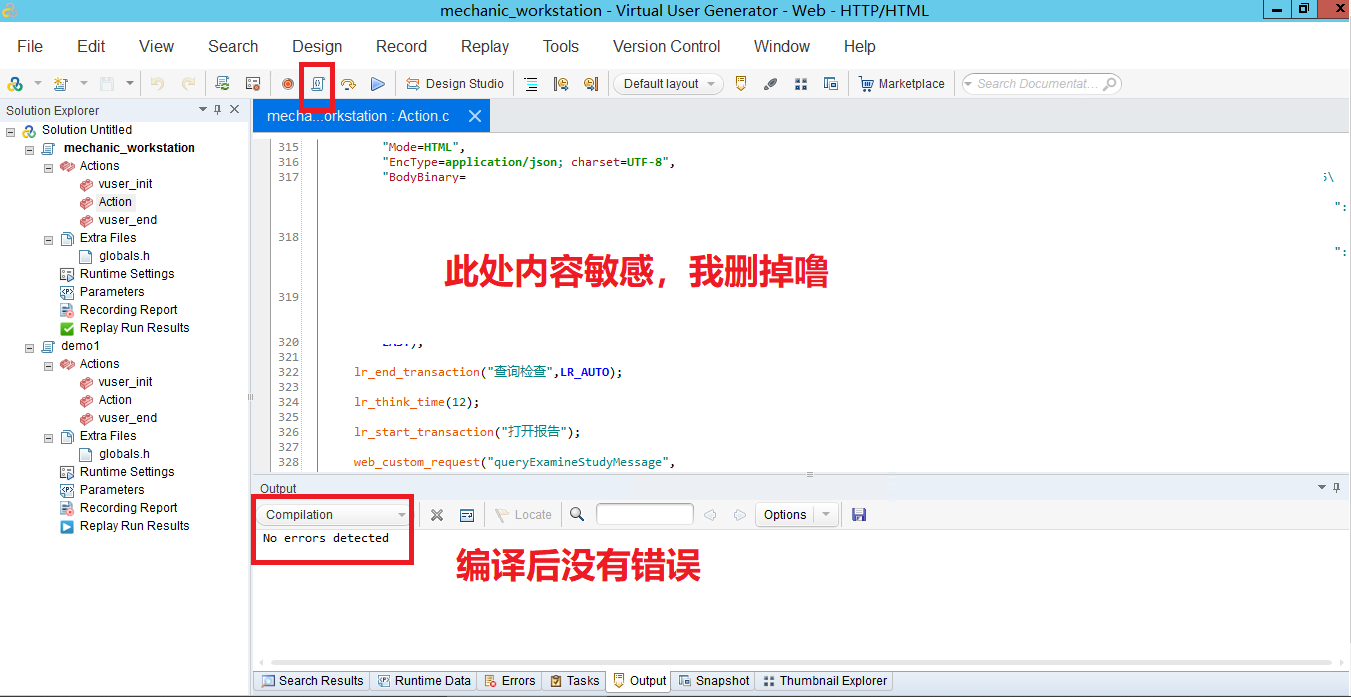Screen dimensions: 1351x697
Task: Switch to the Tasks tab
Action: point(575,681)
